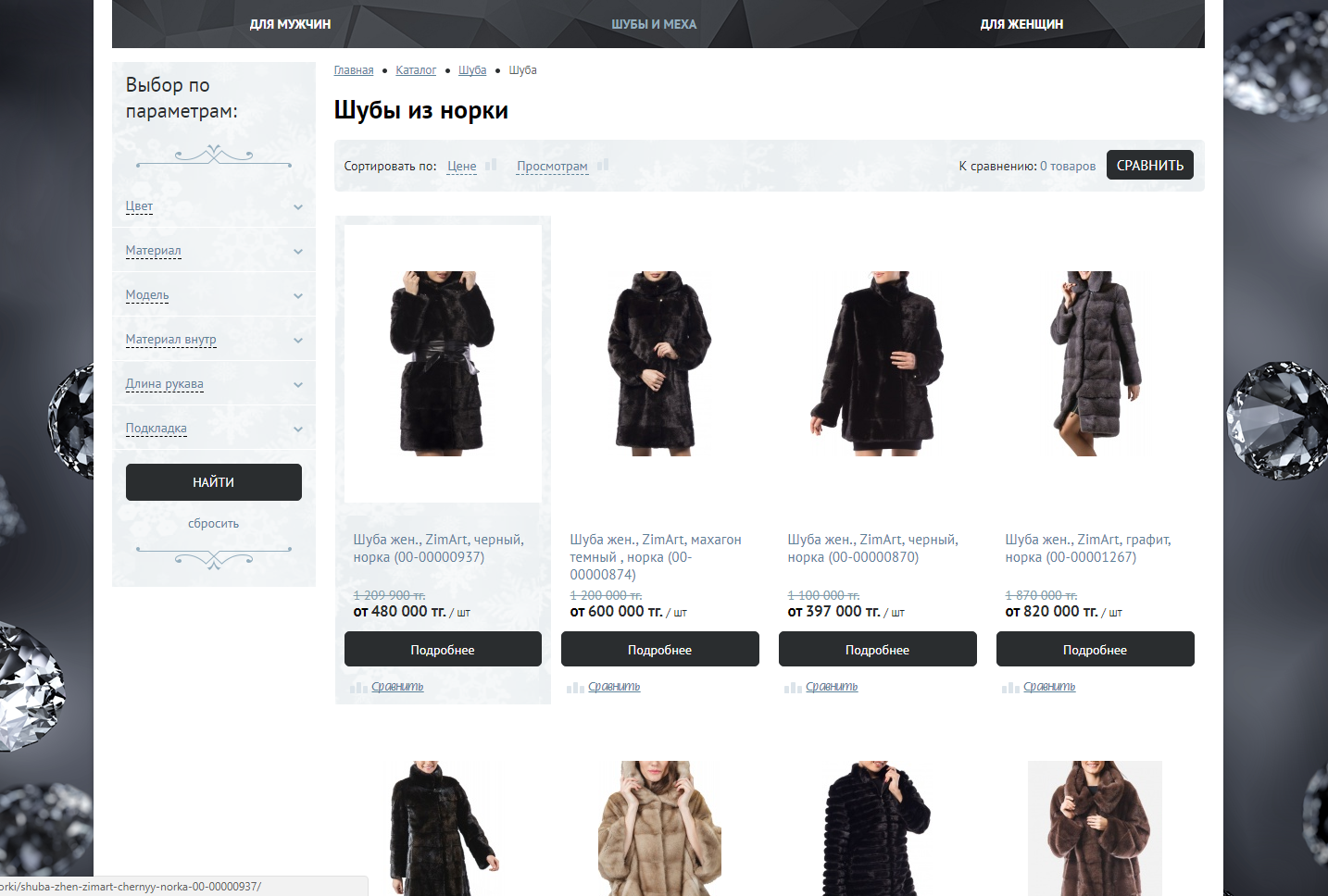Go to Для женщин section
This screenshot has width=1328, height=896.
[1021, 24]
